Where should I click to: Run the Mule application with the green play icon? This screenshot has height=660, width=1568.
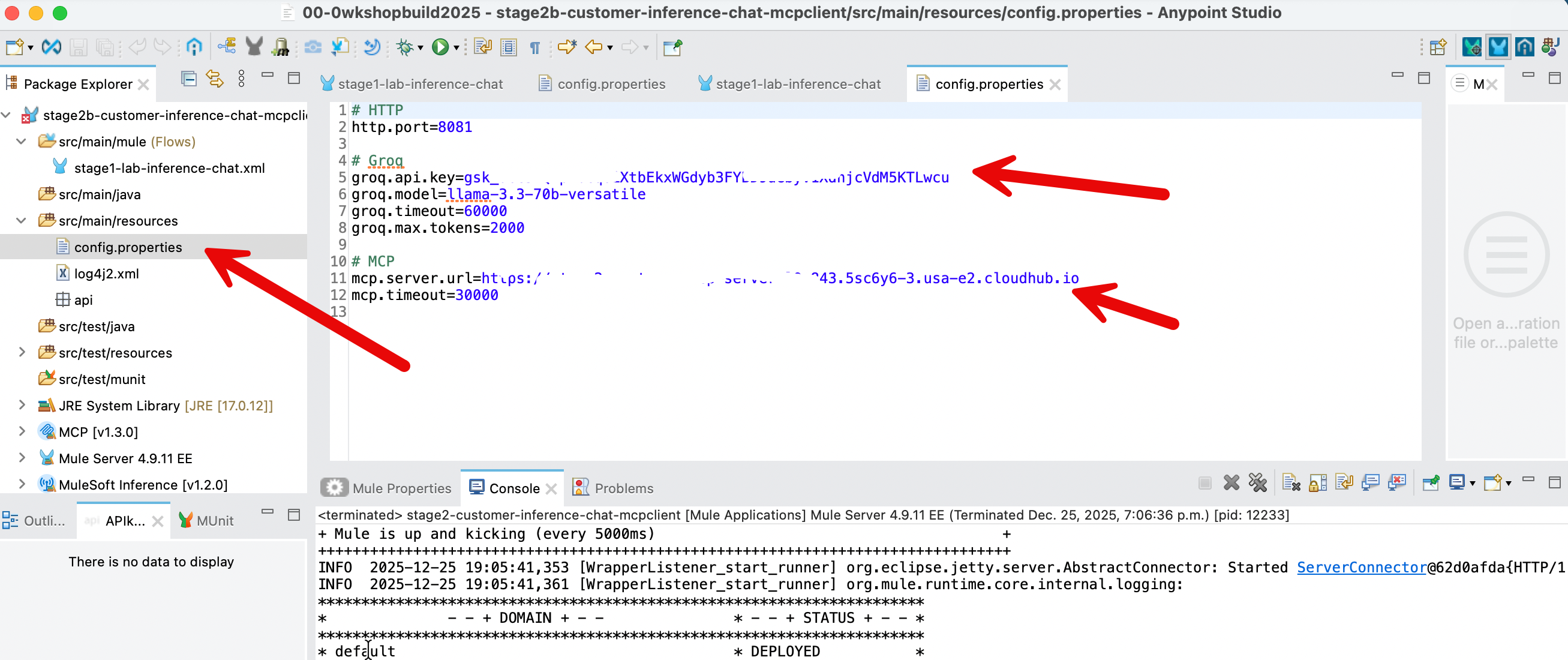[x=441, y=47]
